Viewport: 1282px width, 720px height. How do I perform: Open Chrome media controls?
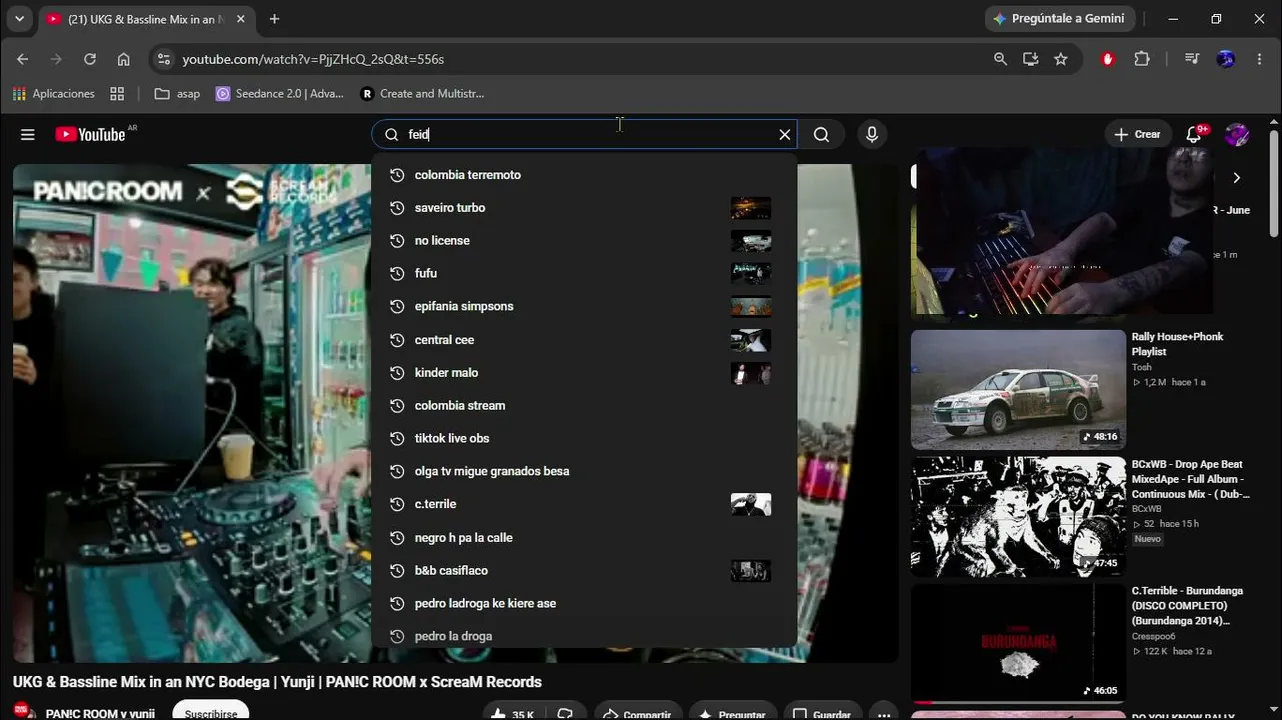(1191, 59)
